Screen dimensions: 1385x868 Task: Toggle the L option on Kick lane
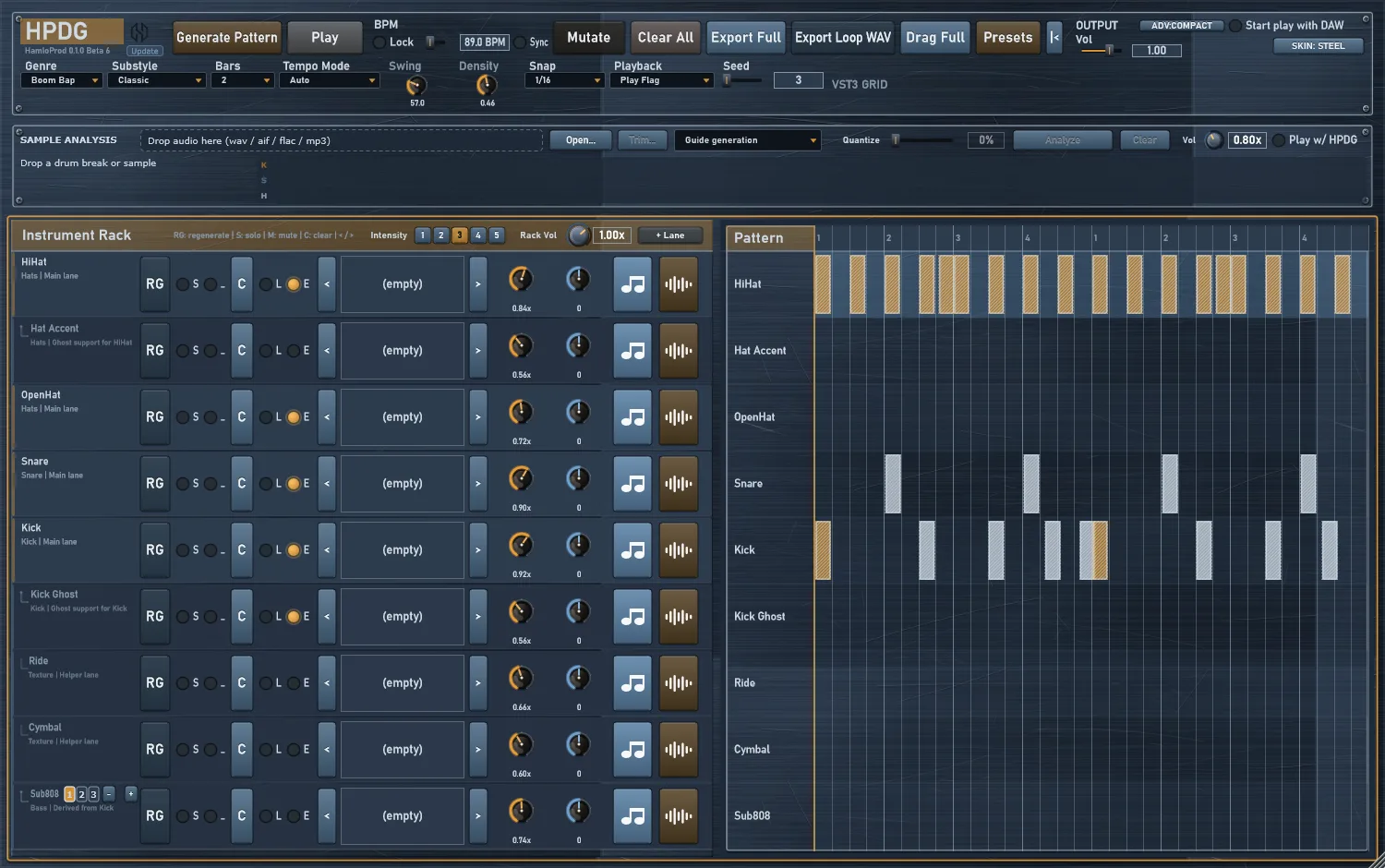(x=266, y=550)
